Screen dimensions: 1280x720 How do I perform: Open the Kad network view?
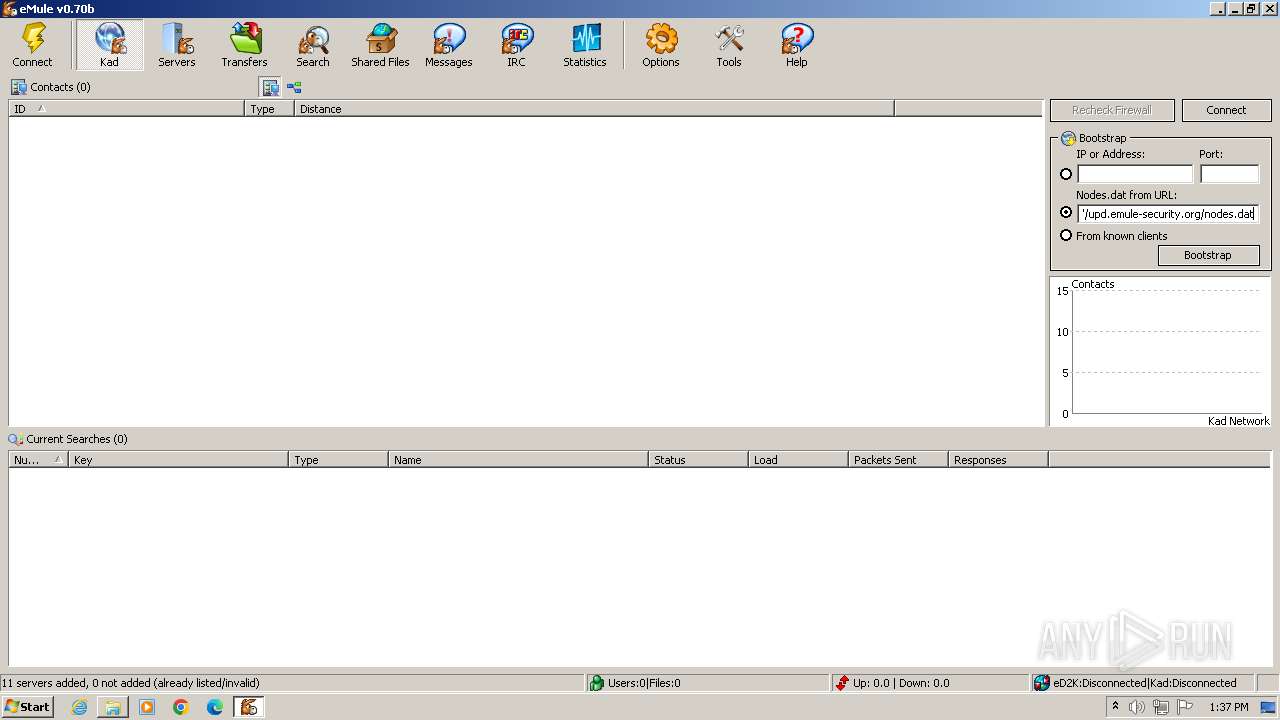(109, 46)
